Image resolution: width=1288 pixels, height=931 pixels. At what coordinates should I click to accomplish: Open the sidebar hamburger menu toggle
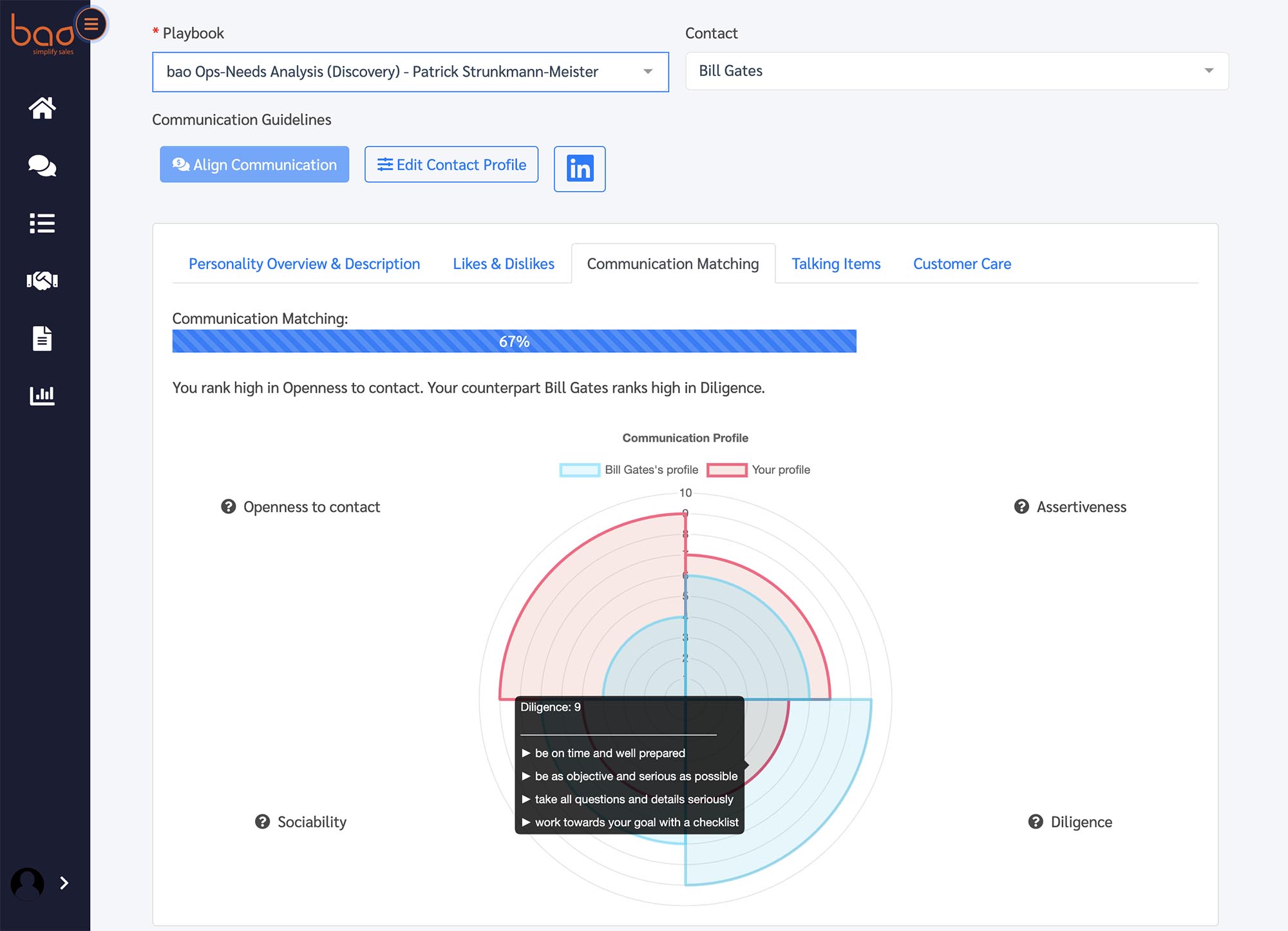[x=91, y=24]
